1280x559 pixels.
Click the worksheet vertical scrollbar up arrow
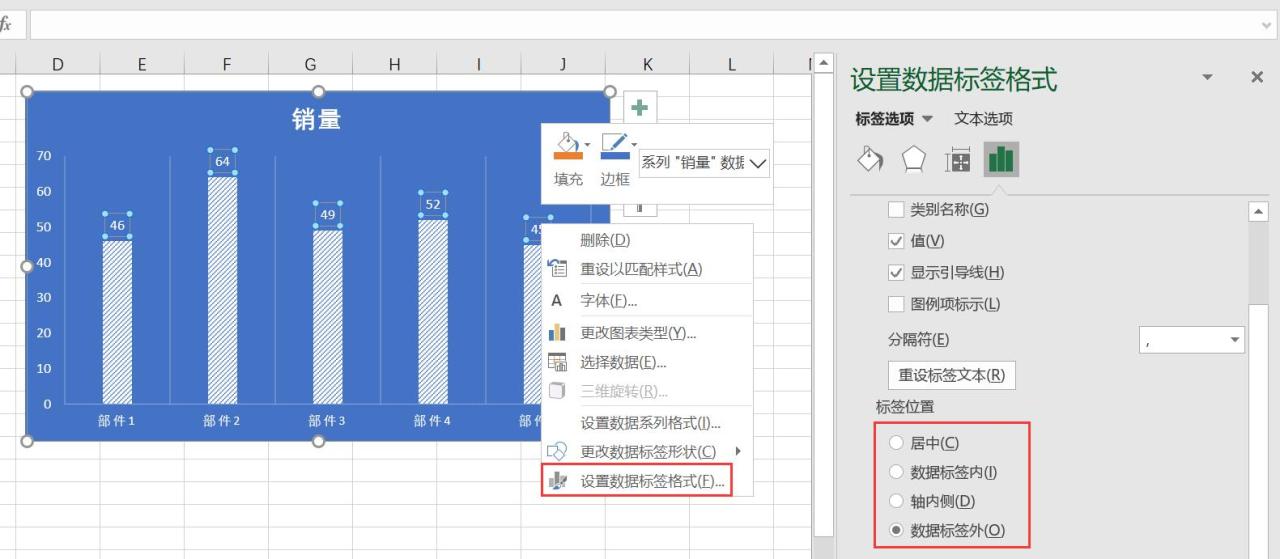coord(824,64)
